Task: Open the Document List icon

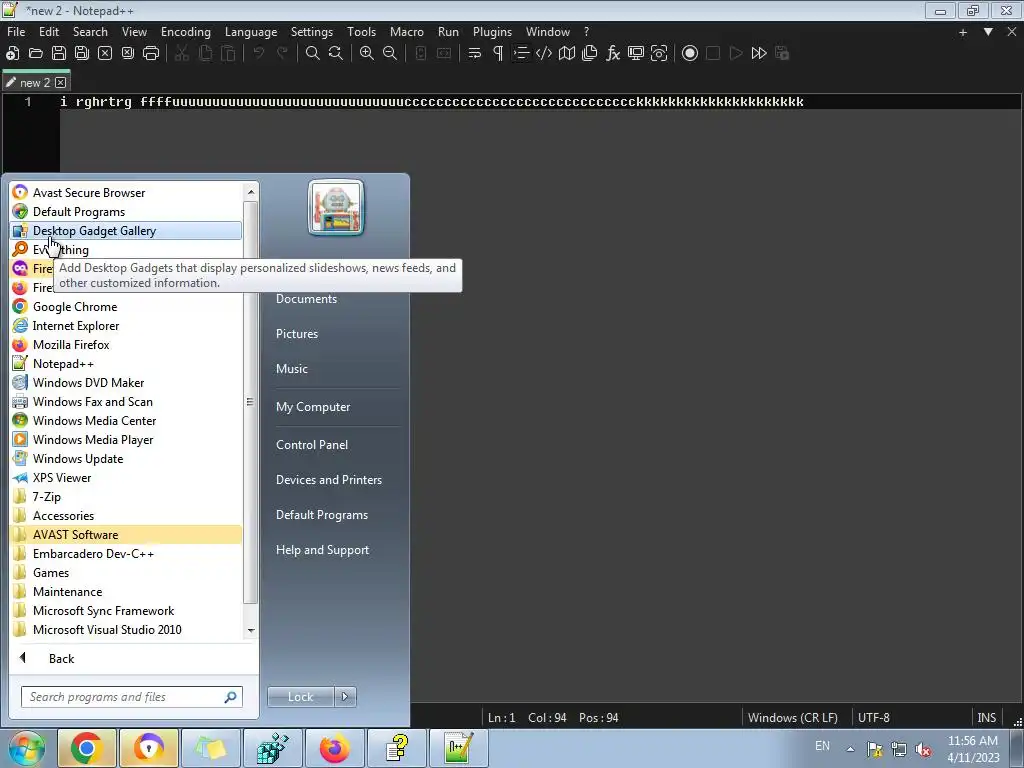Action: coord(590,54)
